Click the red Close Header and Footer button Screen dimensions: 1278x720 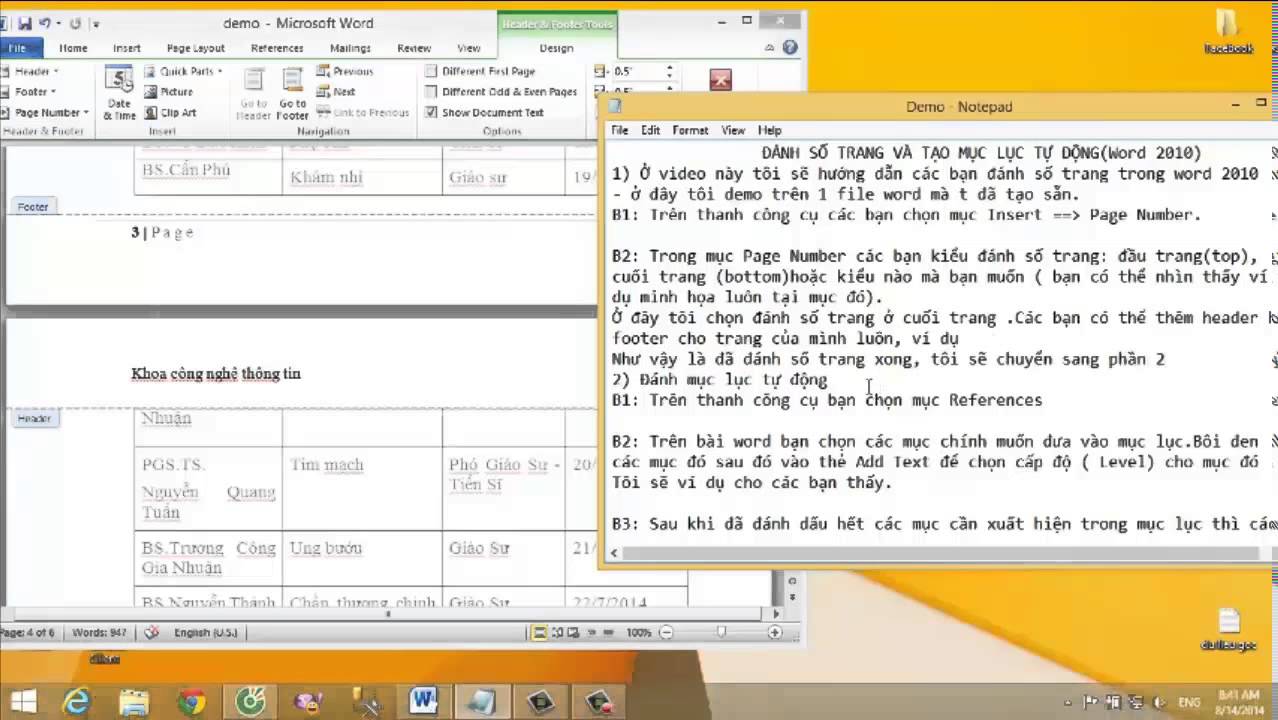tap(720, 80)
